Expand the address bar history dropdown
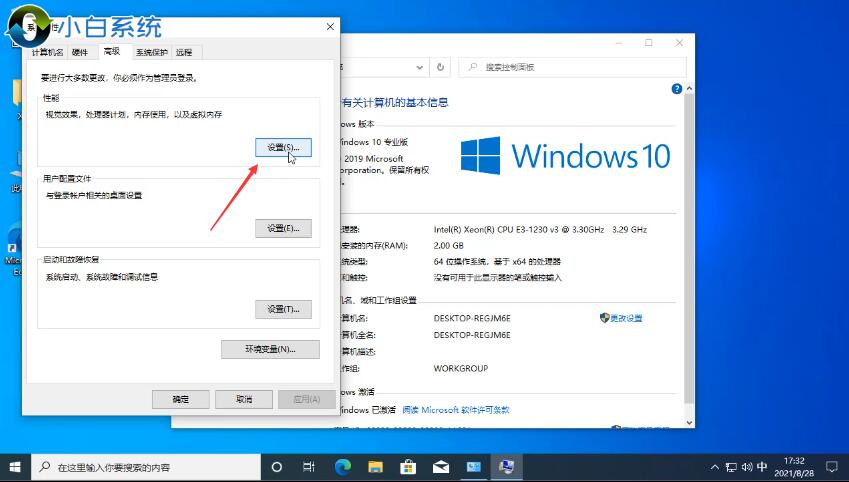Screen dimensions: 849x482 418,67
